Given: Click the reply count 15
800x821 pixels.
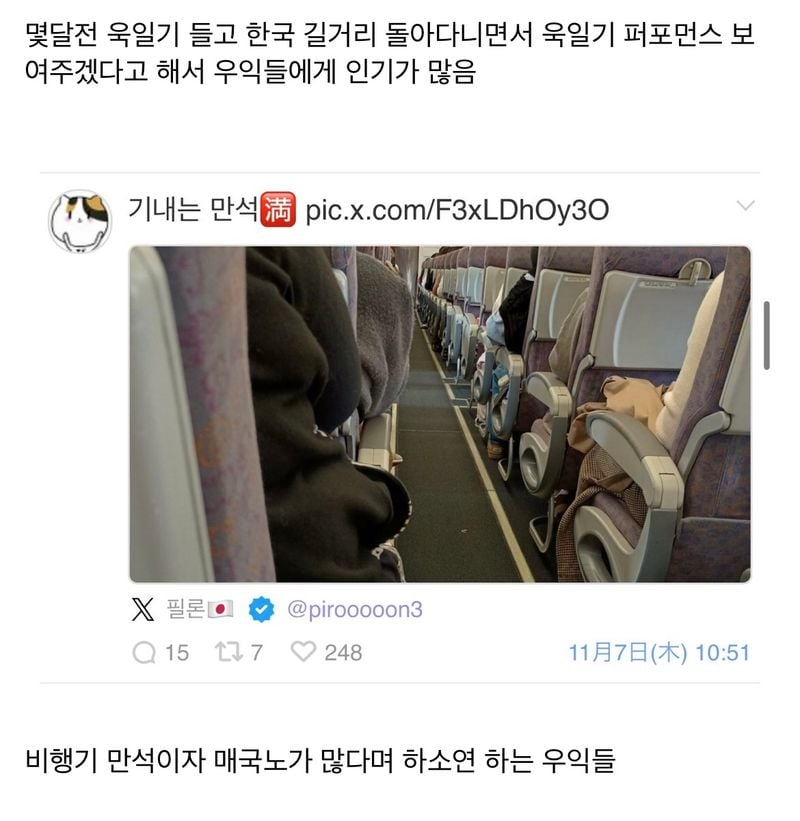Looking at the screenshot, I should (177, 653).
